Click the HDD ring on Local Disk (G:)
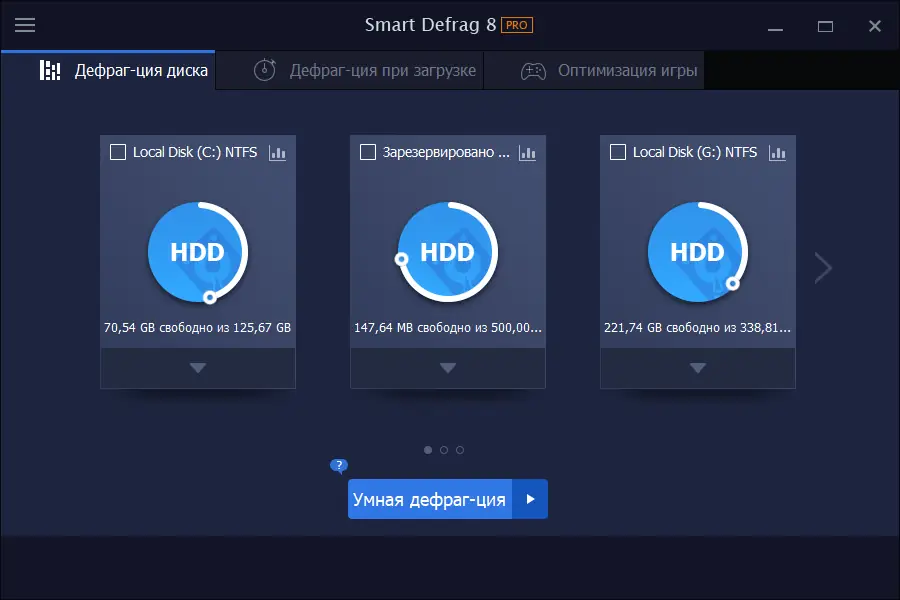The height and width of the screenshot is (600, 900). coord(697,252)
